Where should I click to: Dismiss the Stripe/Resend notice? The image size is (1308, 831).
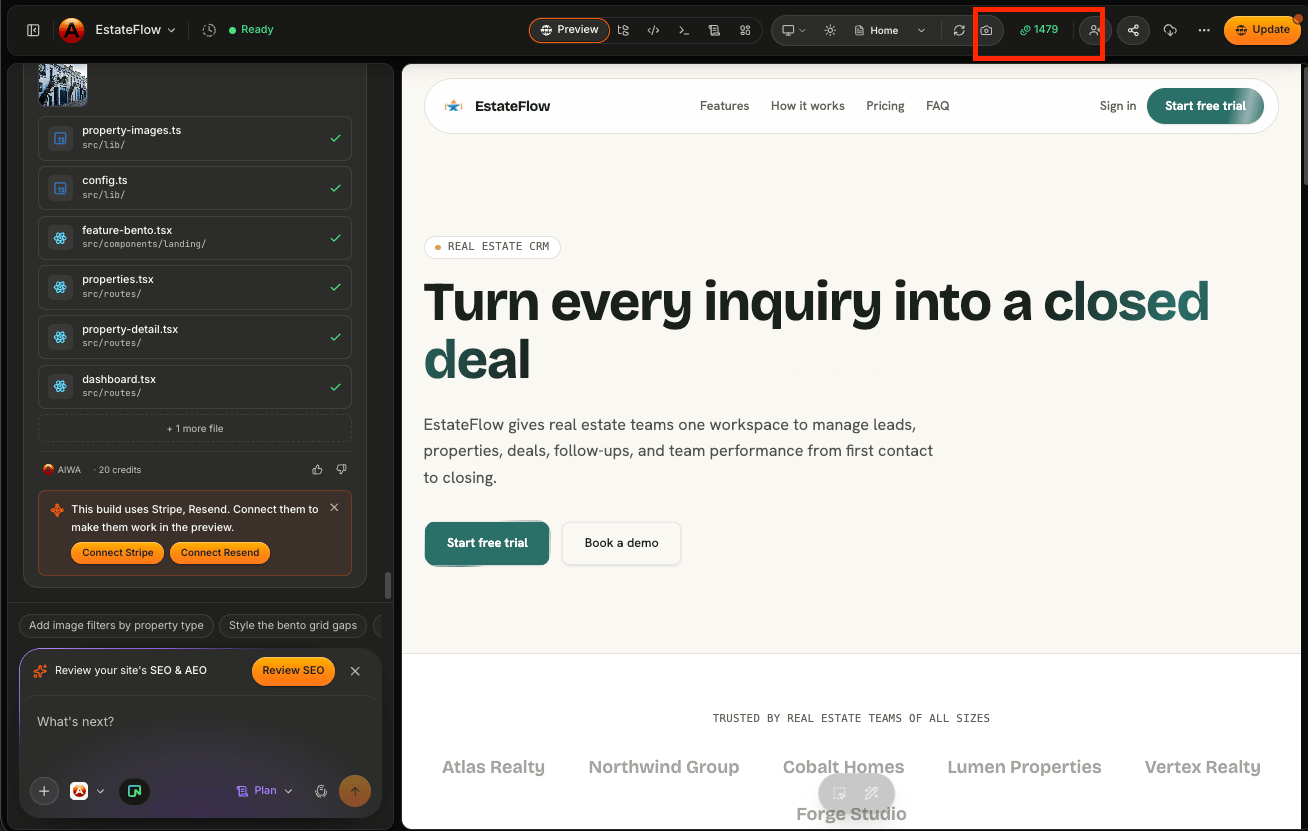tap(334, 508)
